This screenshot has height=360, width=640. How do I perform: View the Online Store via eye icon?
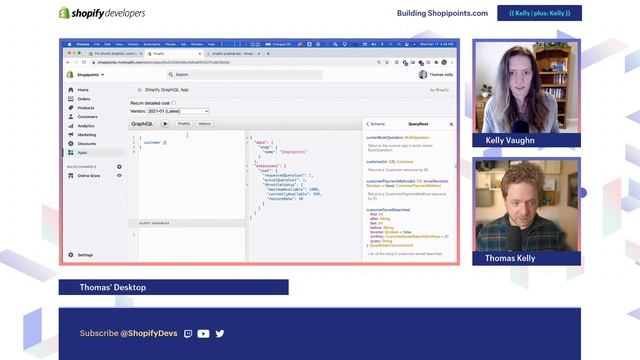[x=119, y=176]
